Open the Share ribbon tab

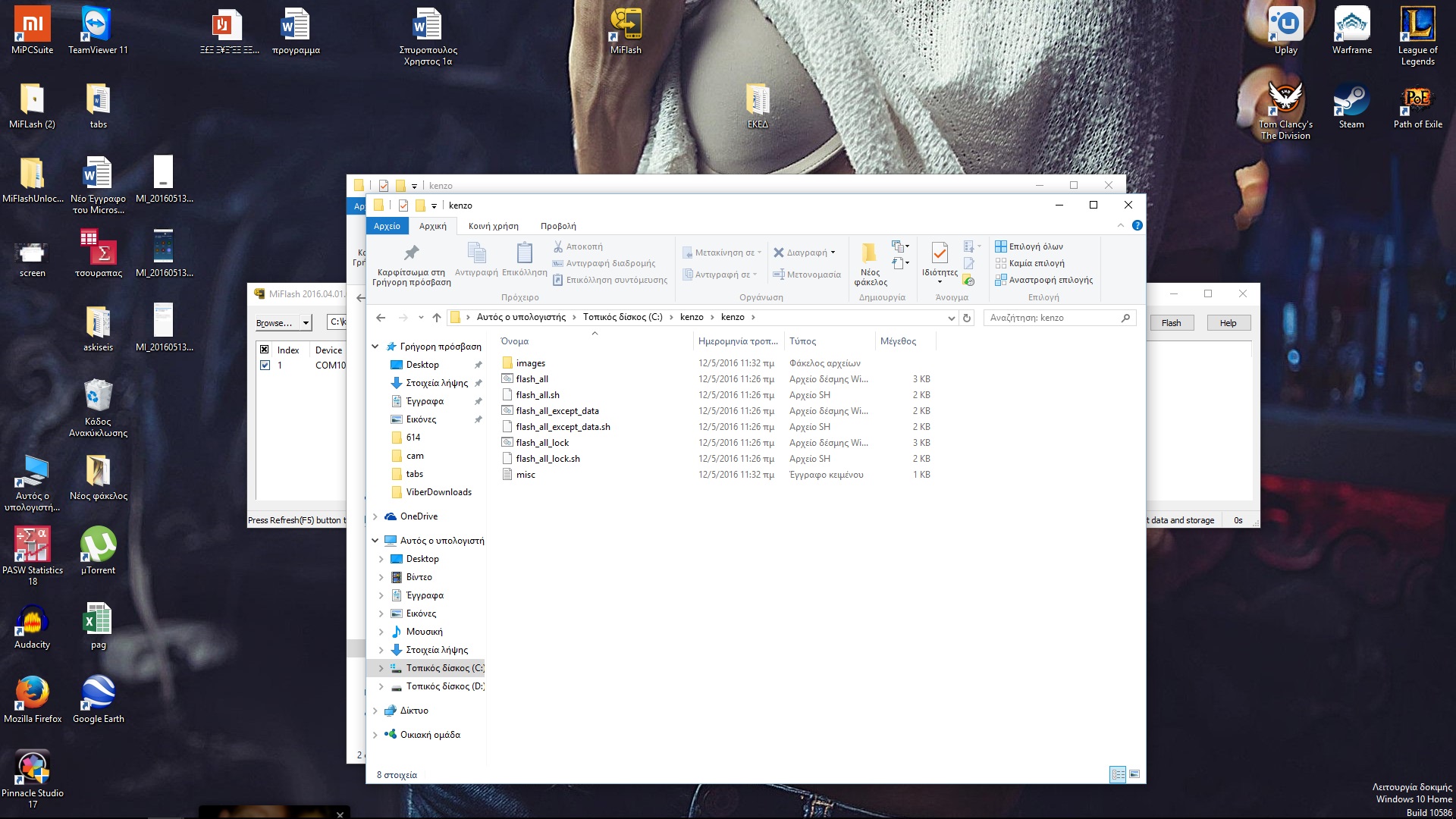pos(493,226)
